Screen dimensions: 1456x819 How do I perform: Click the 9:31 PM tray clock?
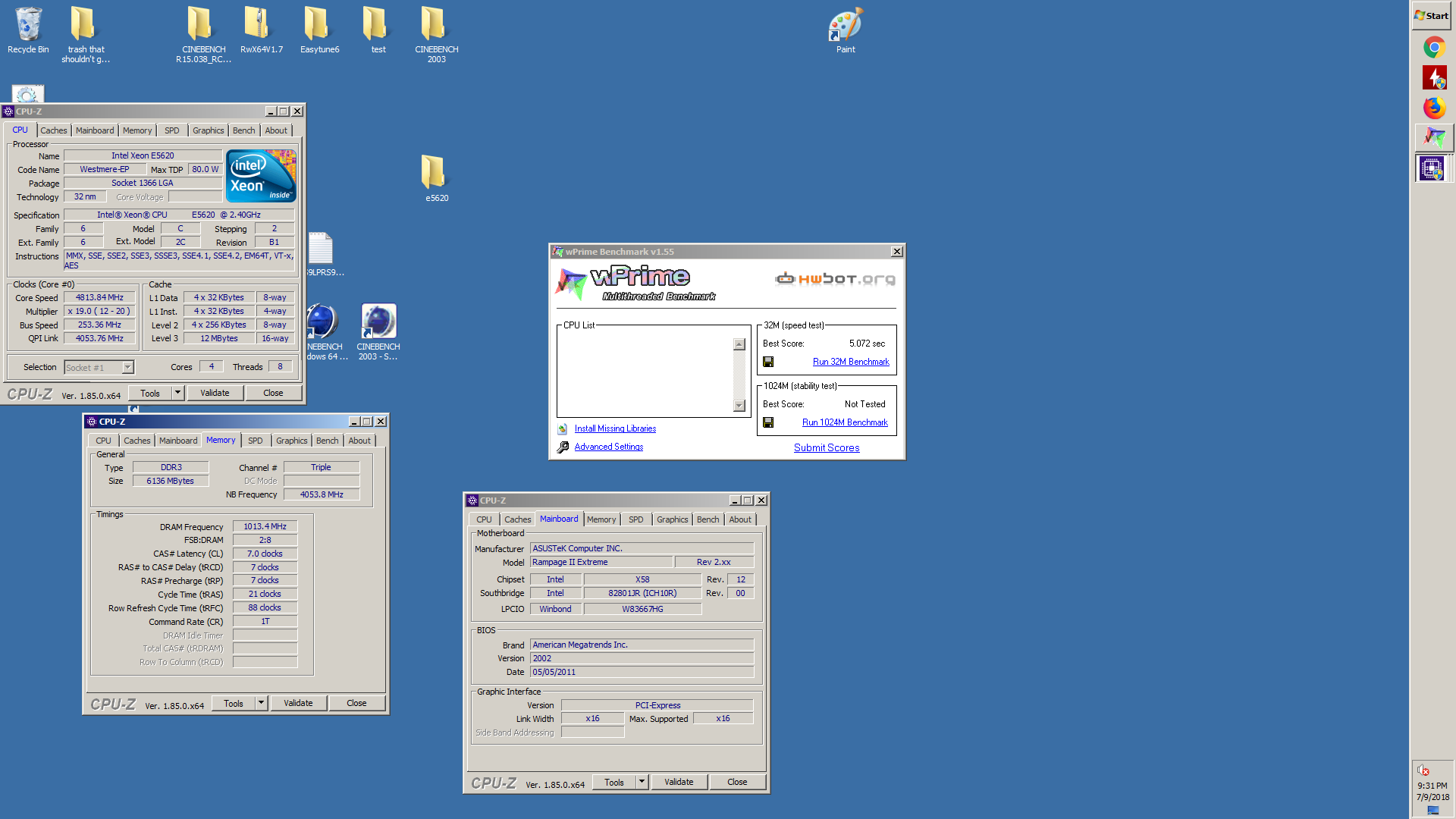pos(1432,786)
